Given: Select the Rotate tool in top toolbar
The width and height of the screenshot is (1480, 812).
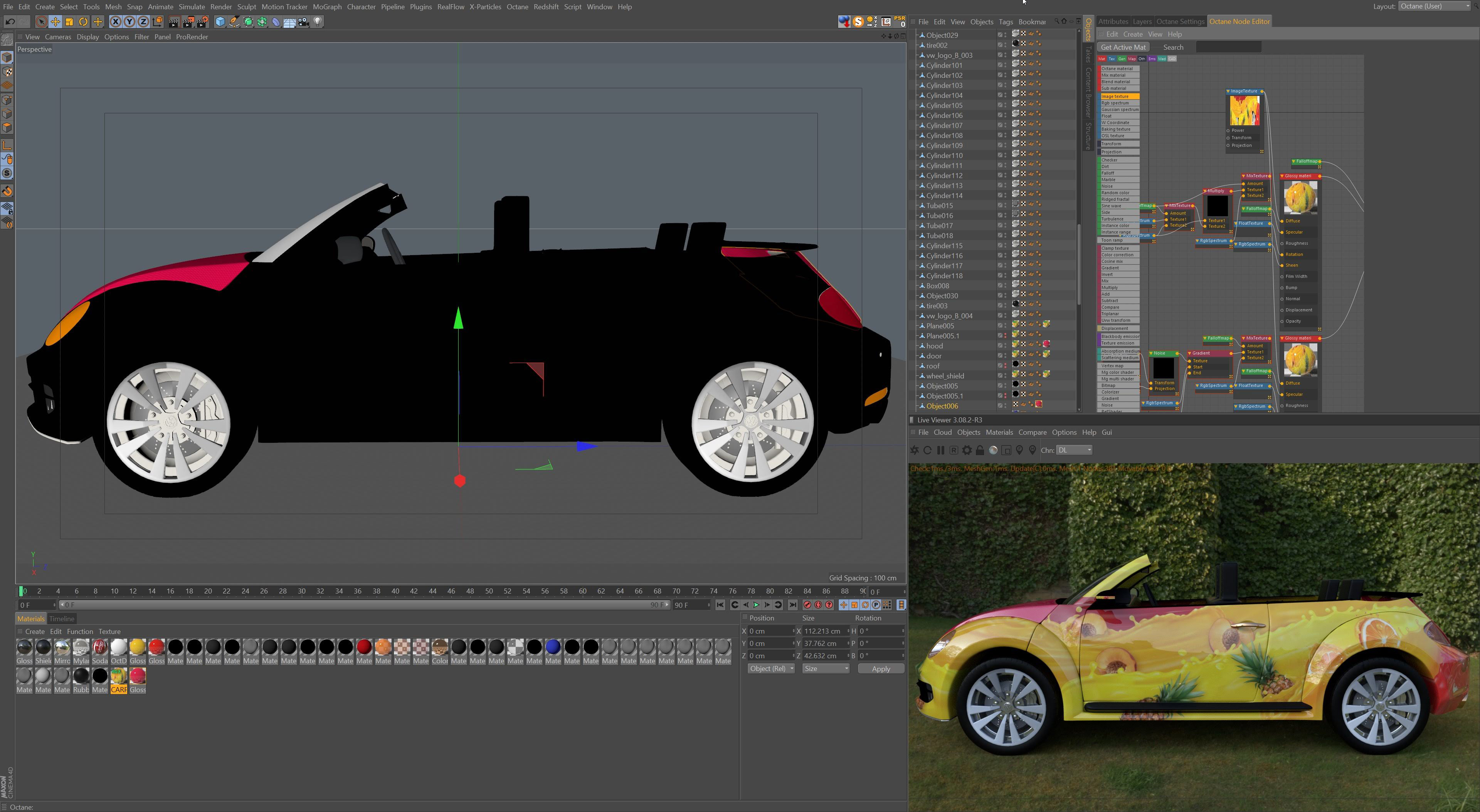Looking at the screenshot, I should pos(83,22).
